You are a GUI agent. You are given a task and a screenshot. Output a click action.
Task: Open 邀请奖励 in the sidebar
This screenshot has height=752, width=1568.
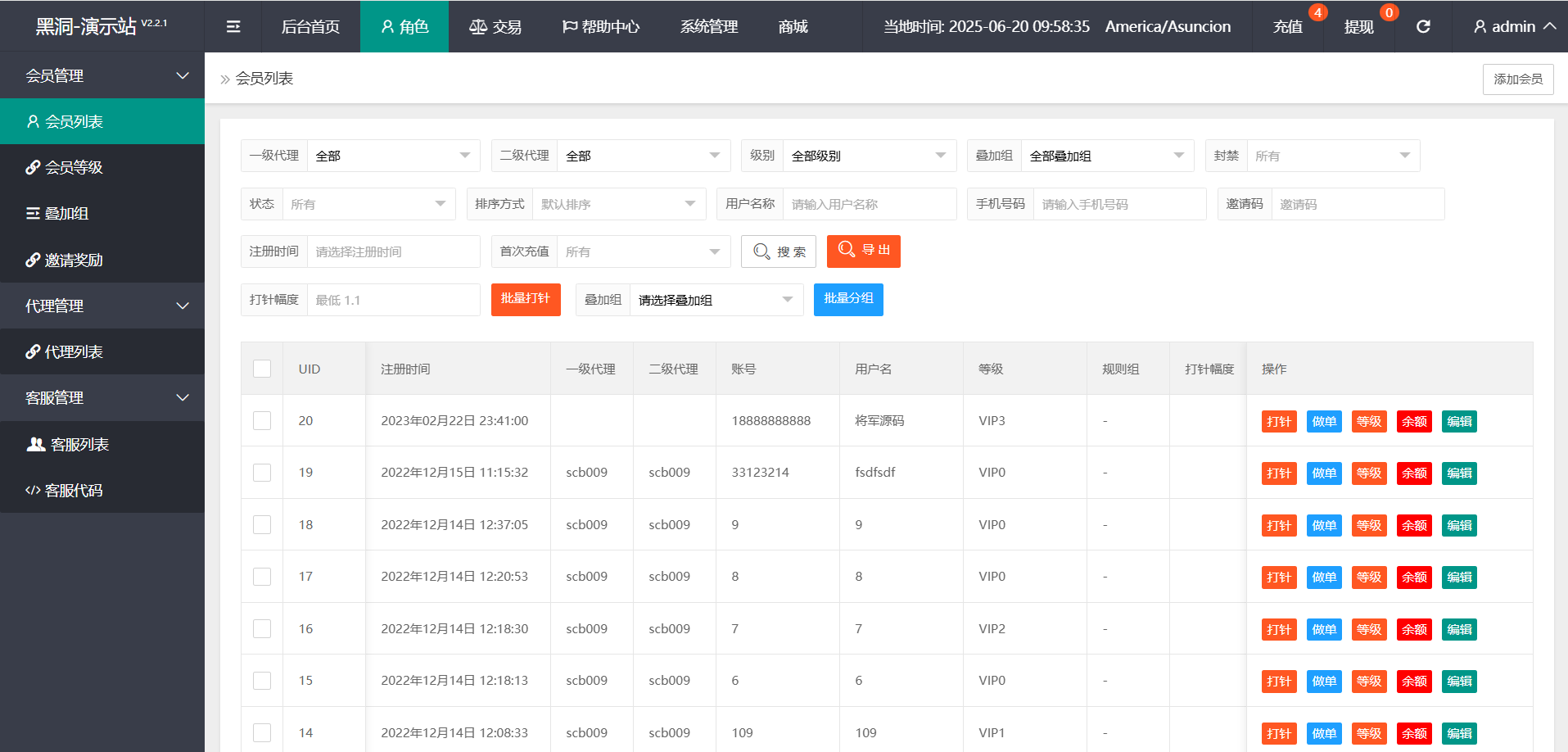(102, 260)
